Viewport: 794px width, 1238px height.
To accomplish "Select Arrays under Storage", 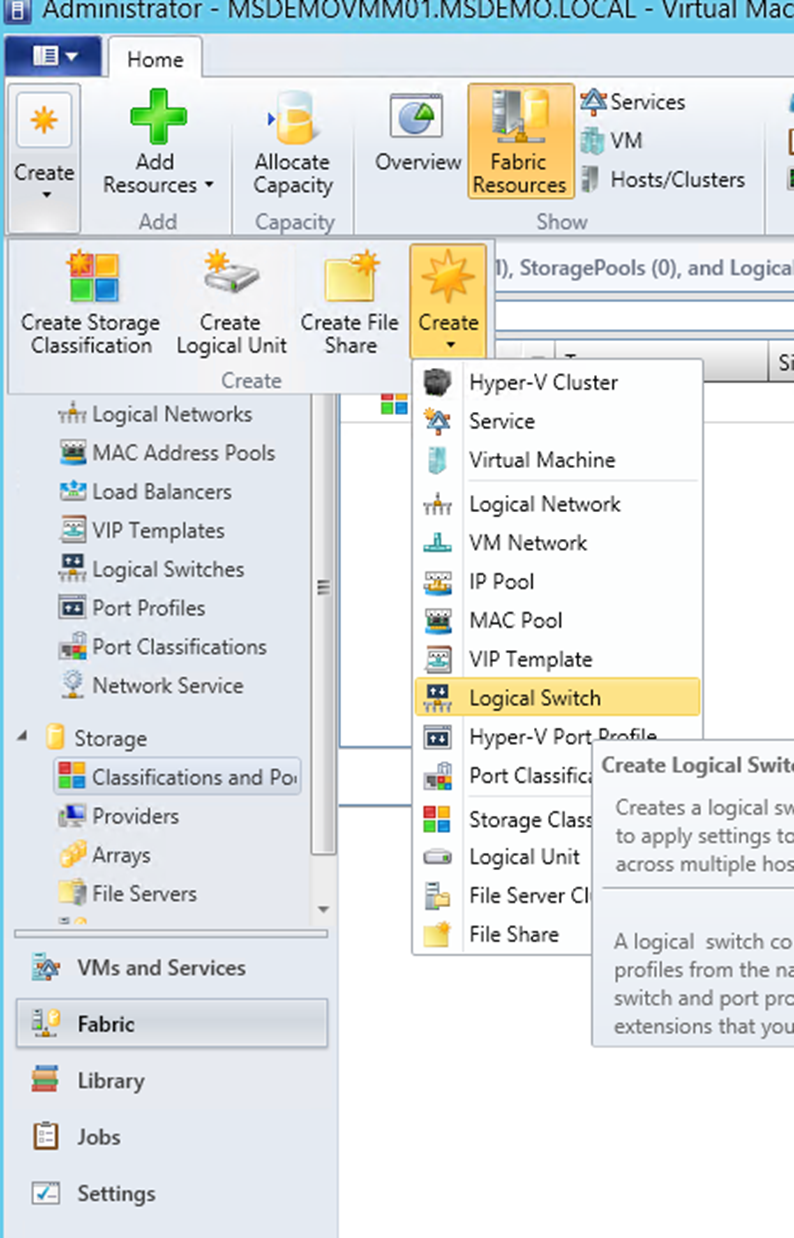I will pos(121,855).
